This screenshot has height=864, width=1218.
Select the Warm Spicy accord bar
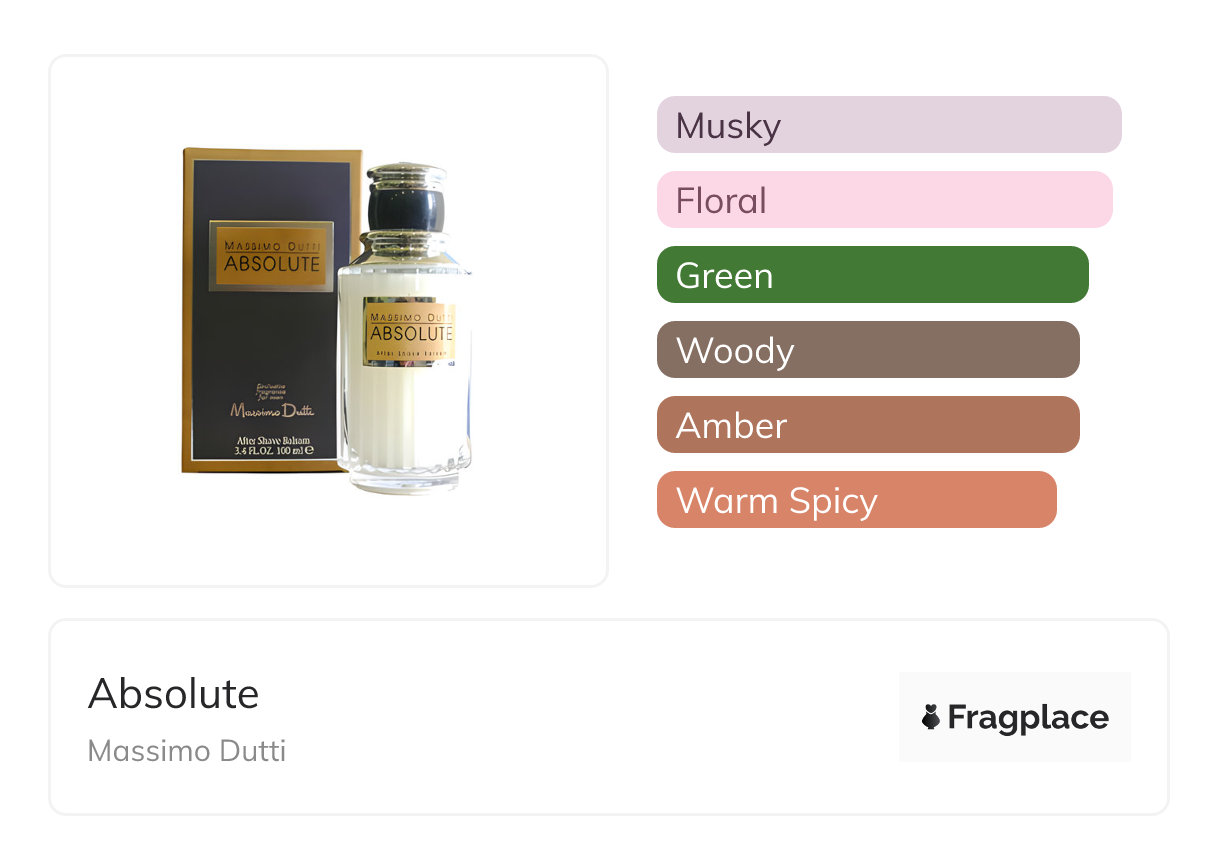coord(857,500)
